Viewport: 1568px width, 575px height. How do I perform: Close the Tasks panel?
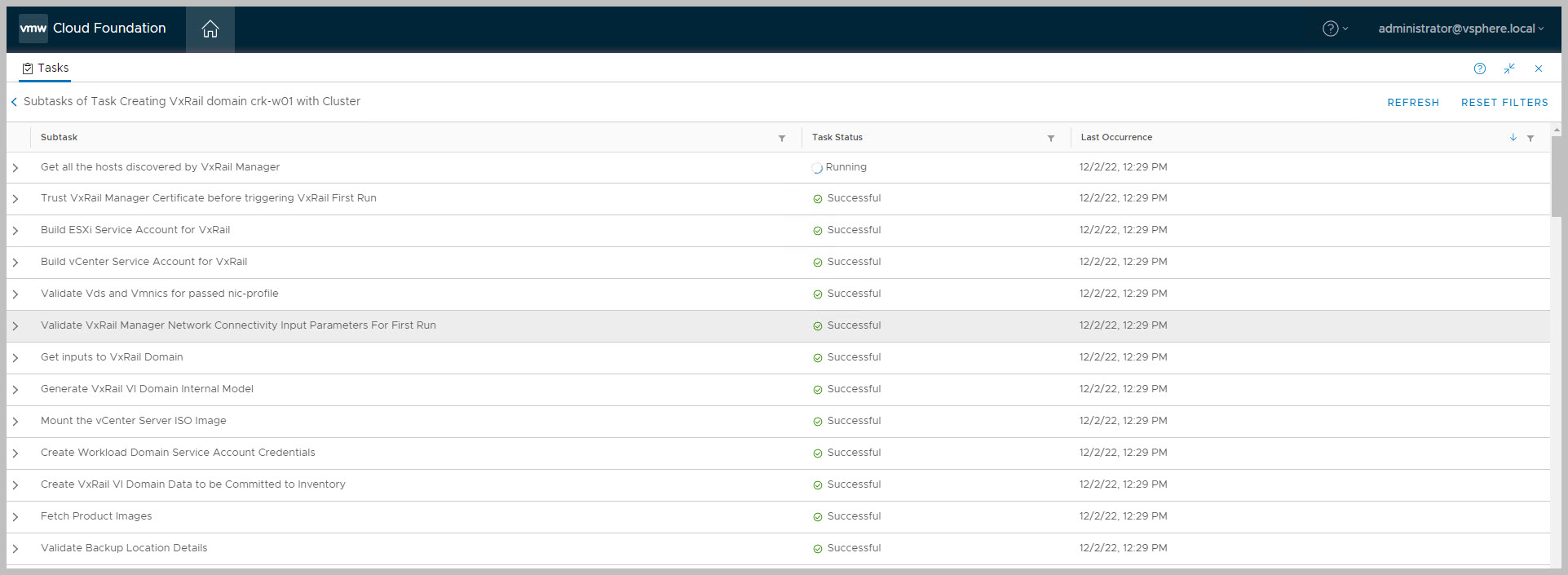point(1538,69)
